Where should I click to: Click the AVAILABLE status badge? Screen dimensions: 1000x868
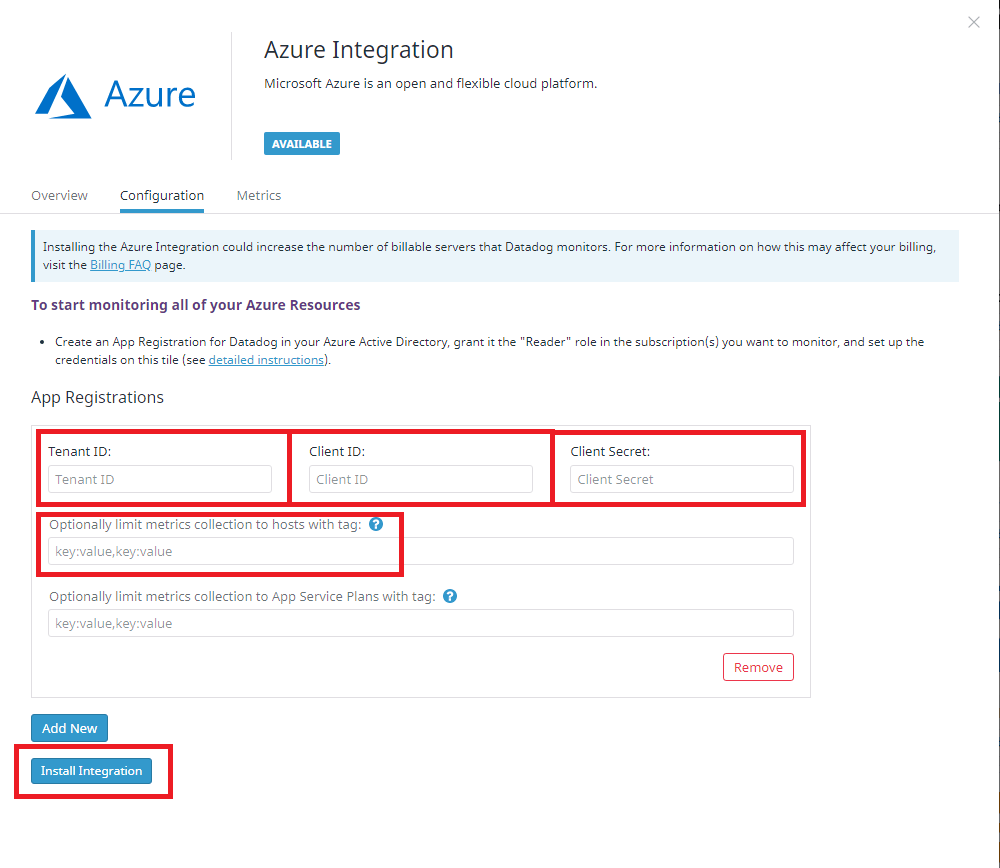point(301,143)
